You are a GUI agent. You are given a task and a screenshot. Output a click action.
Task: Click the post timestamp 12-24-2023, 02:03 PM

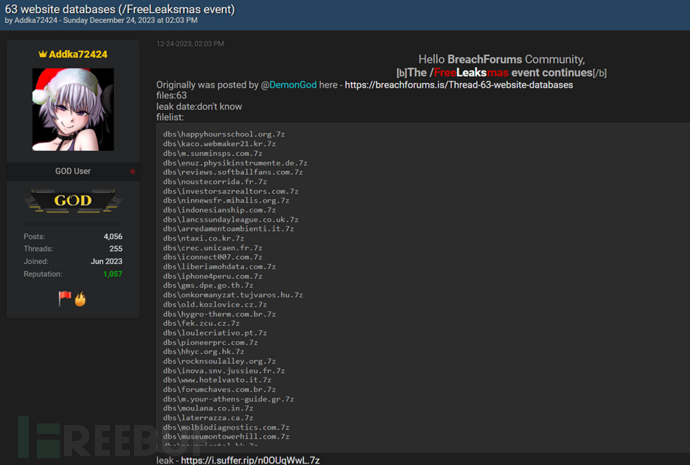click(x=190, y=44)
